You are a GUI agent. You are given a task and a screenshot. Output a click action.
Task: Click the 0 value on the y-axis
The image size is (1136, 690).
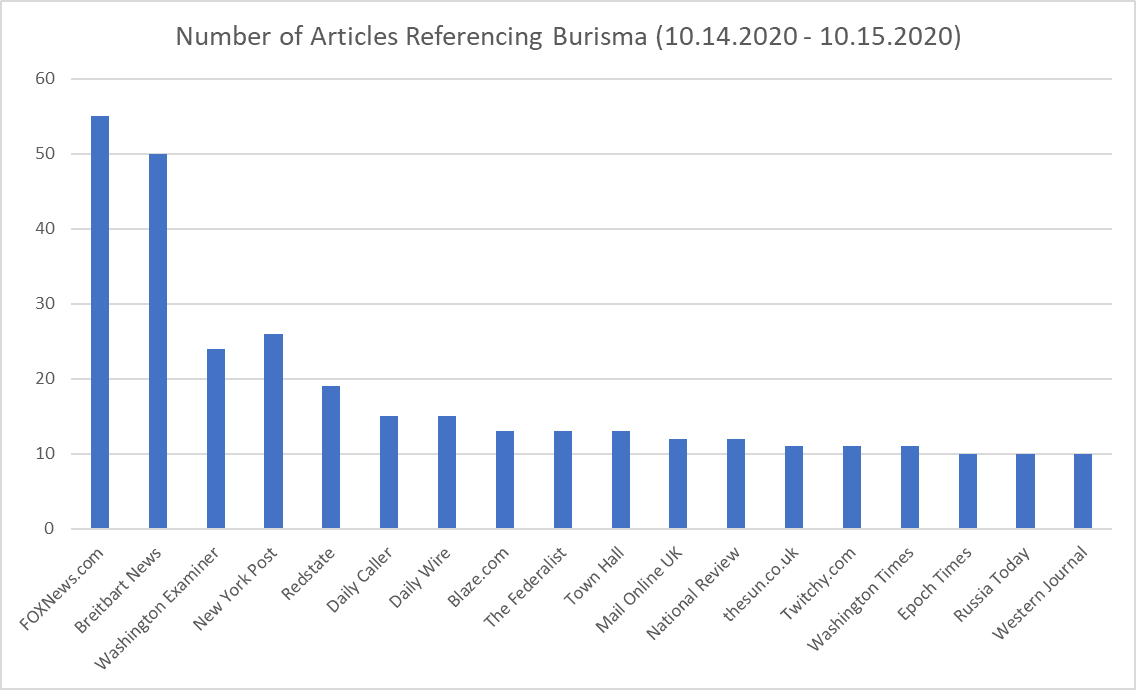point(49,528)
